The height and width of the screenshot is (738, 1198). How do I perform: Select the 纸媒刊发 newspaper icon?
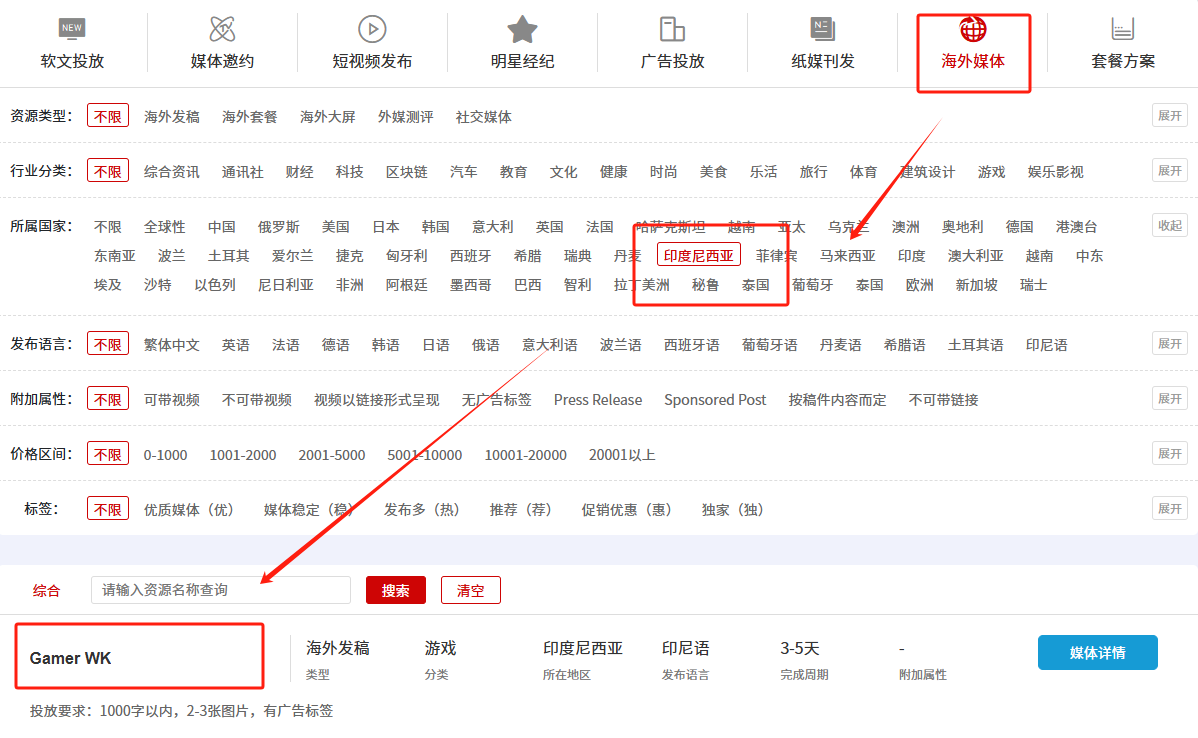(823, 29)
